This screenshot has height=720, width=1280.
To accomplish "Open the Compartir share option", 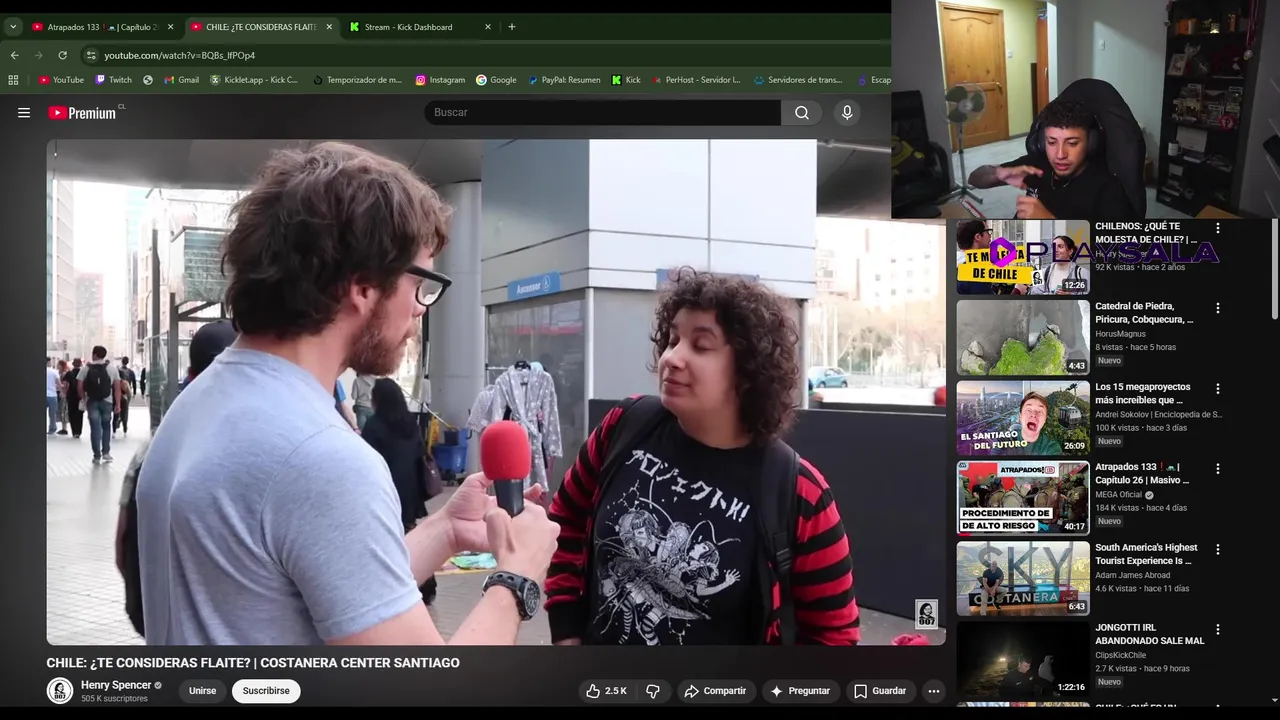I will (x=715, y=691).
